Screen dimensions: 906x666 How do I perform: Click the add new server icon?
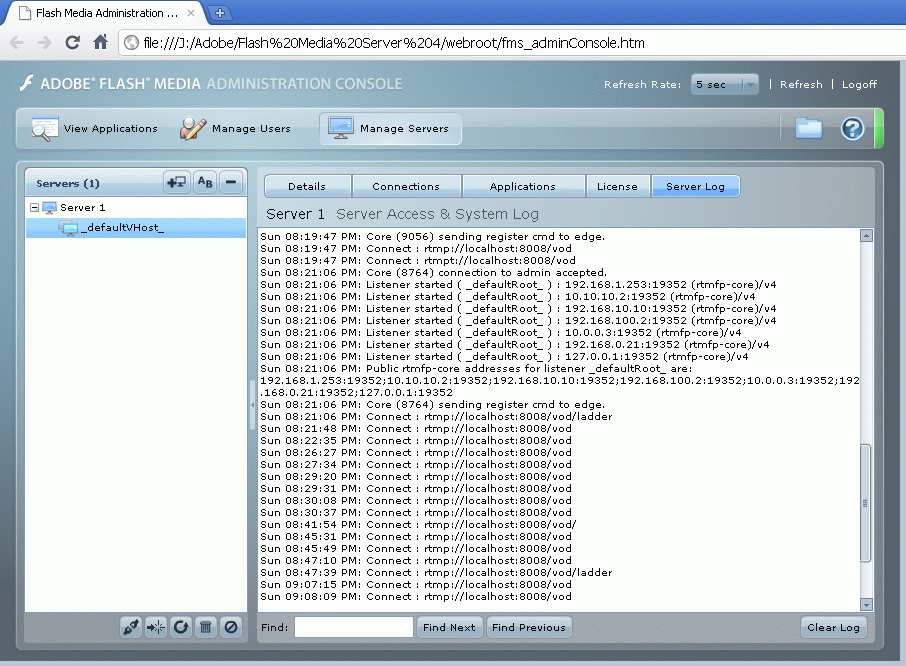tap(176, 183)
